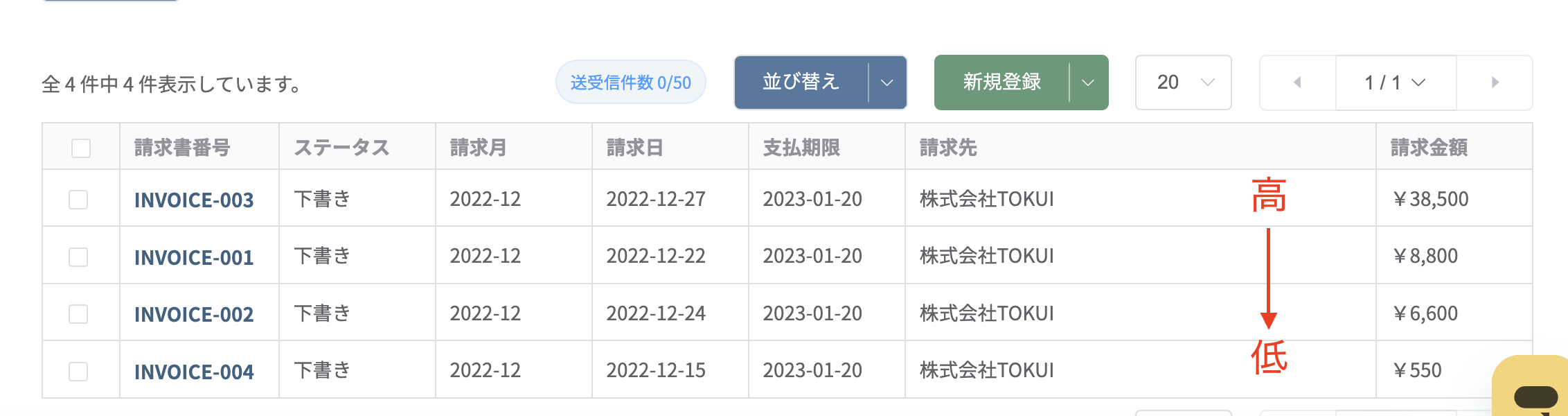Go to next page using right arrow
The width and height of the screenshot is (1568, 416).
pos(1495,83)
